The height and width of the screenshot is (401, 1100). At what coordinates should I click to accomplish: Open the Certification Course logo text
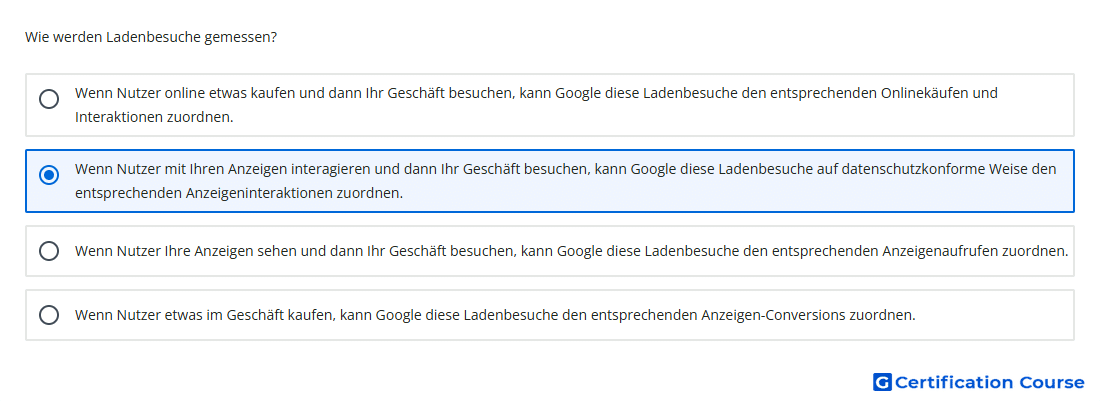[x=989, y=382]
